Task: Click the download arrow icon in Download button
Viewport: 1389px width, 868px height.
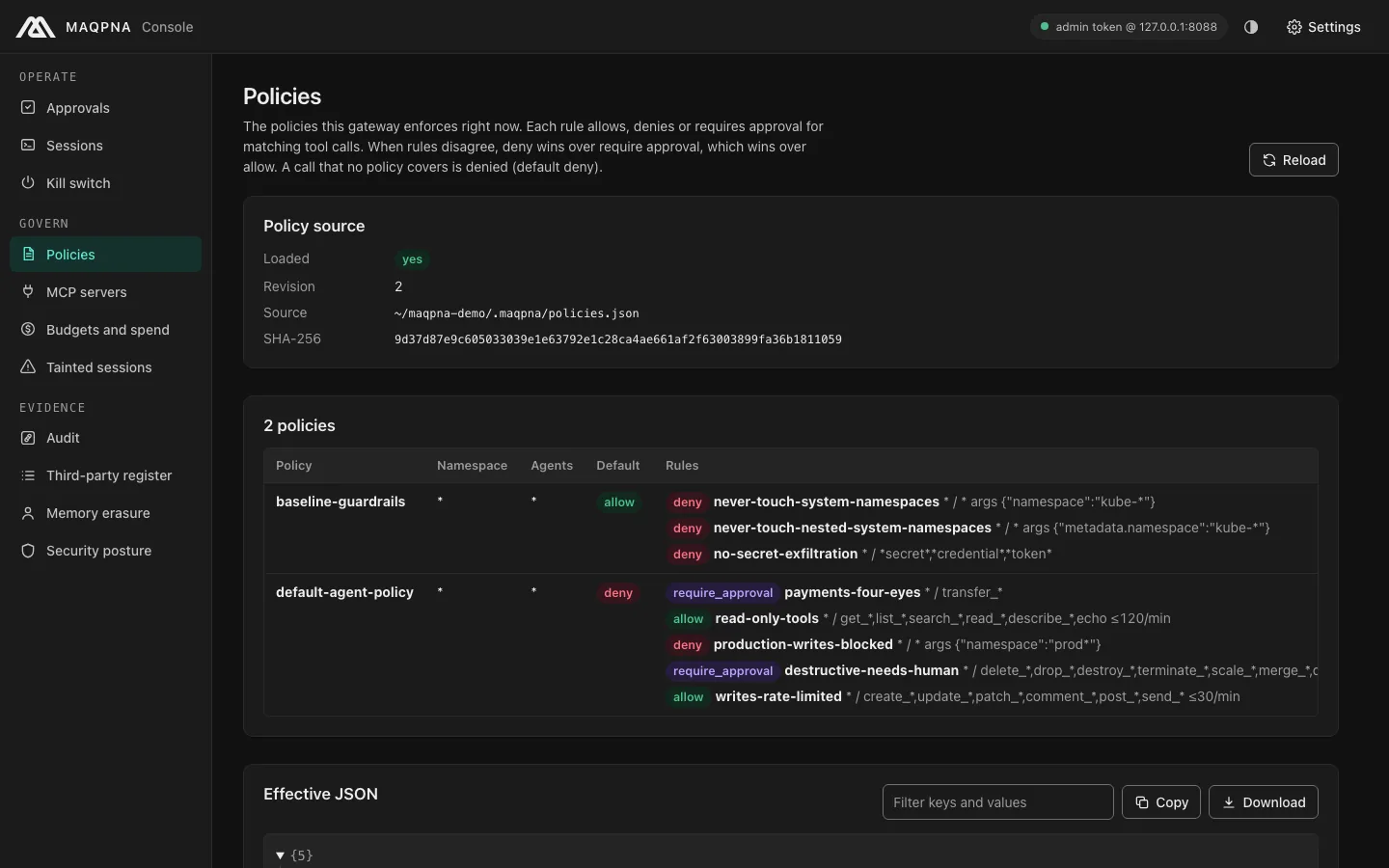Action: 1229,802
